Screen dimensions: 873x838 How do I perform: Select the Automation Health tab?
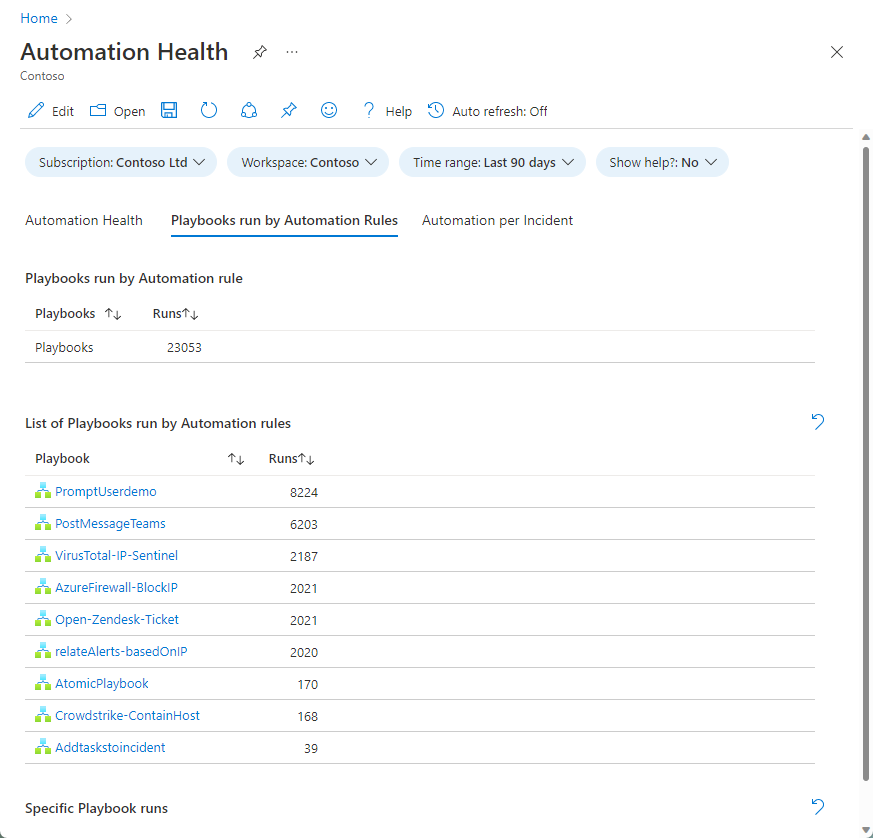click(84, 220)
